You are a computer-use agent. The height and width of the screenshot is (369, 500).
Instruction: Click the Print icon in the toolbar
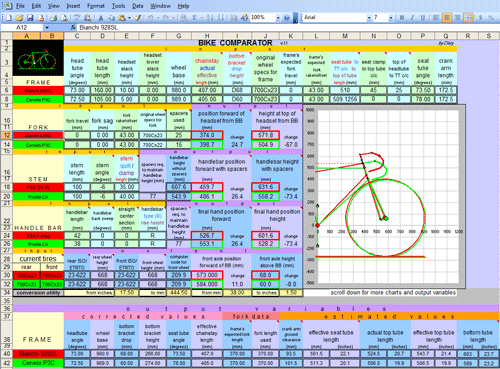(x=53, y=18)
